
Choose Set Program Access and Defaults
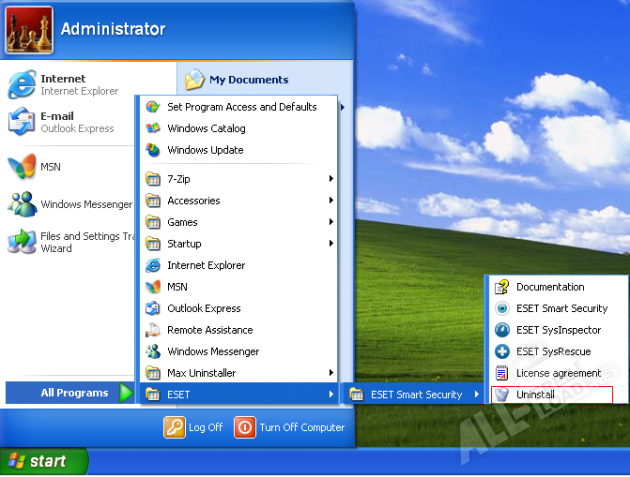(x=241, y=107)
